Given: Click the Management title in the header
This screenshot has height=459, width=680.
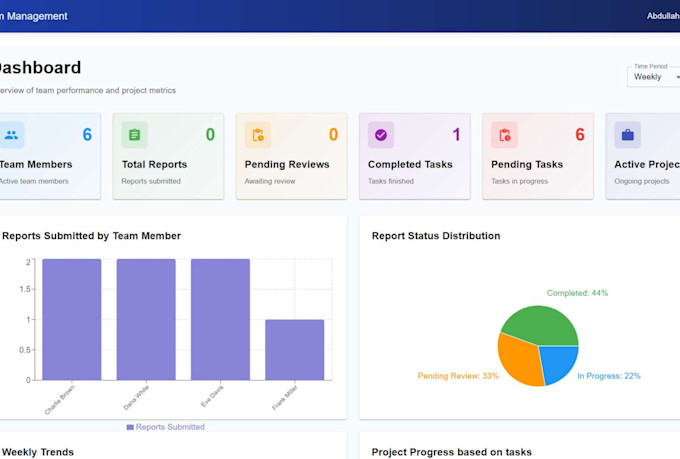Looking at the screenshot, I should pos(34,16).
